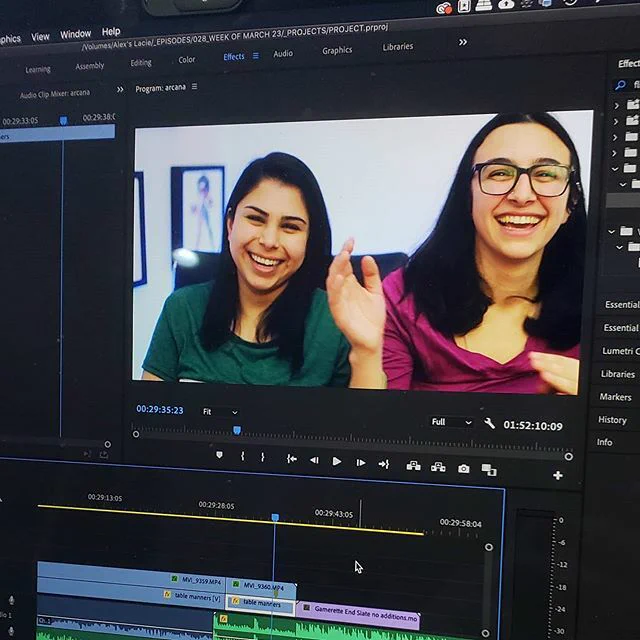Switch to the Audio workspace
The height and width of the screenshot is (640, 640).
[283, 53]
